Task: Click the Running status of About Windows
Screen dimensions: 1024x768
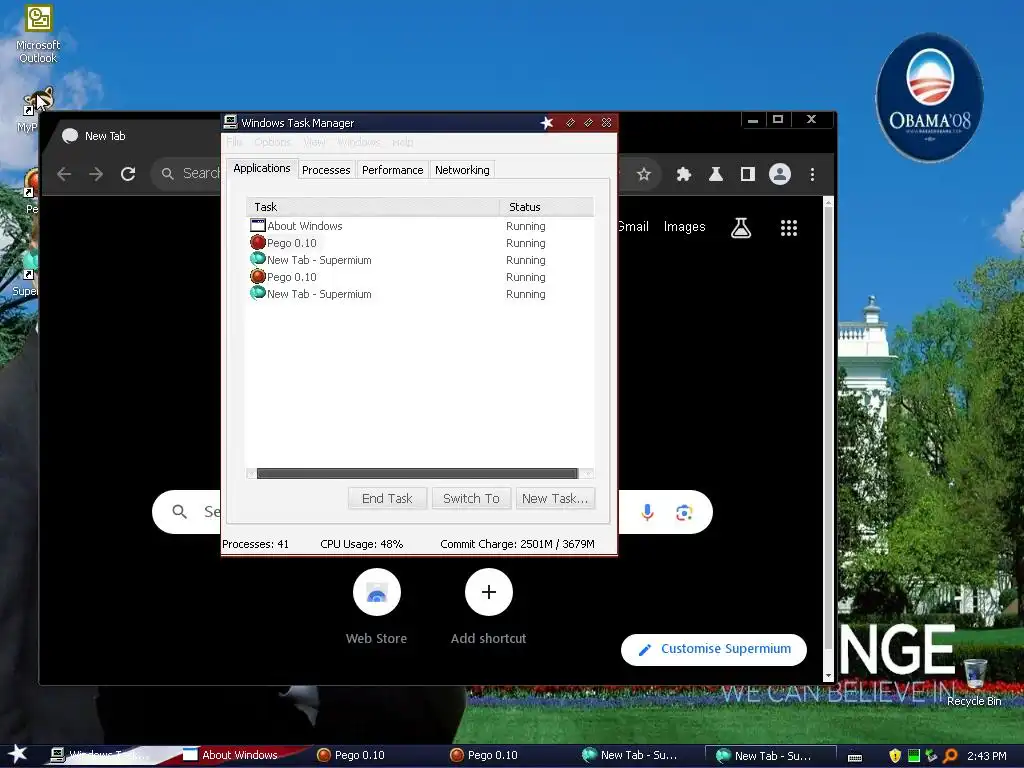Action: tap(526, 226)
